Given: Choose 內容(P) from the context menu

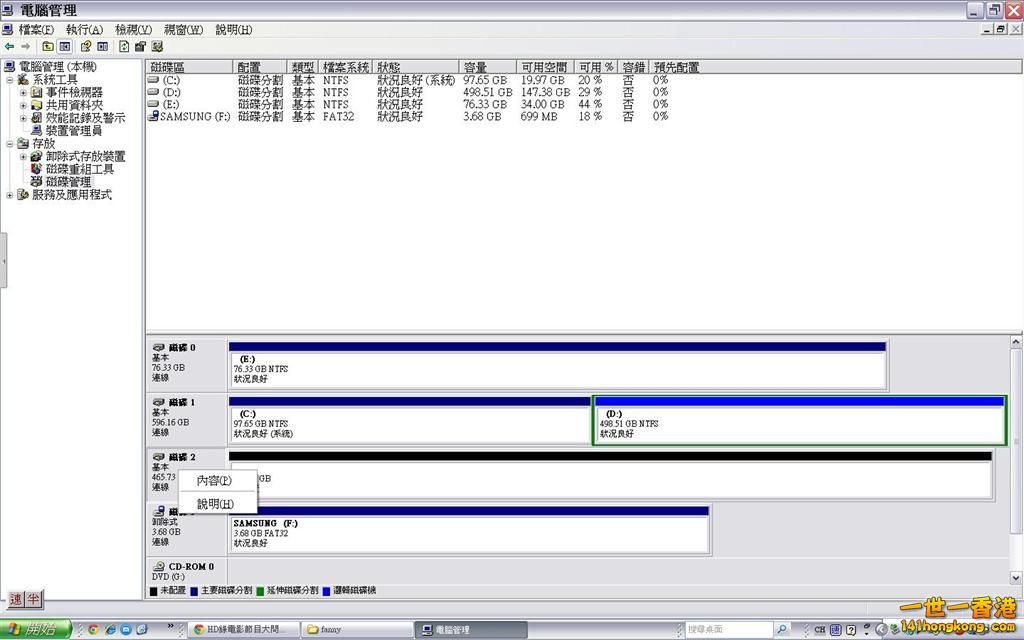Looking at the screenshot, I should 213,481.
